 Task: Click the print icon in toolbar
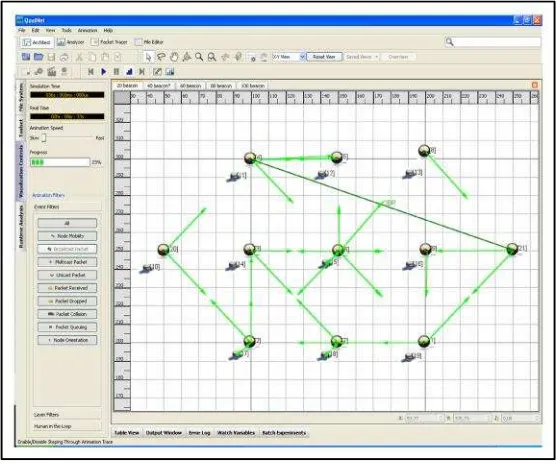[64, 57]
